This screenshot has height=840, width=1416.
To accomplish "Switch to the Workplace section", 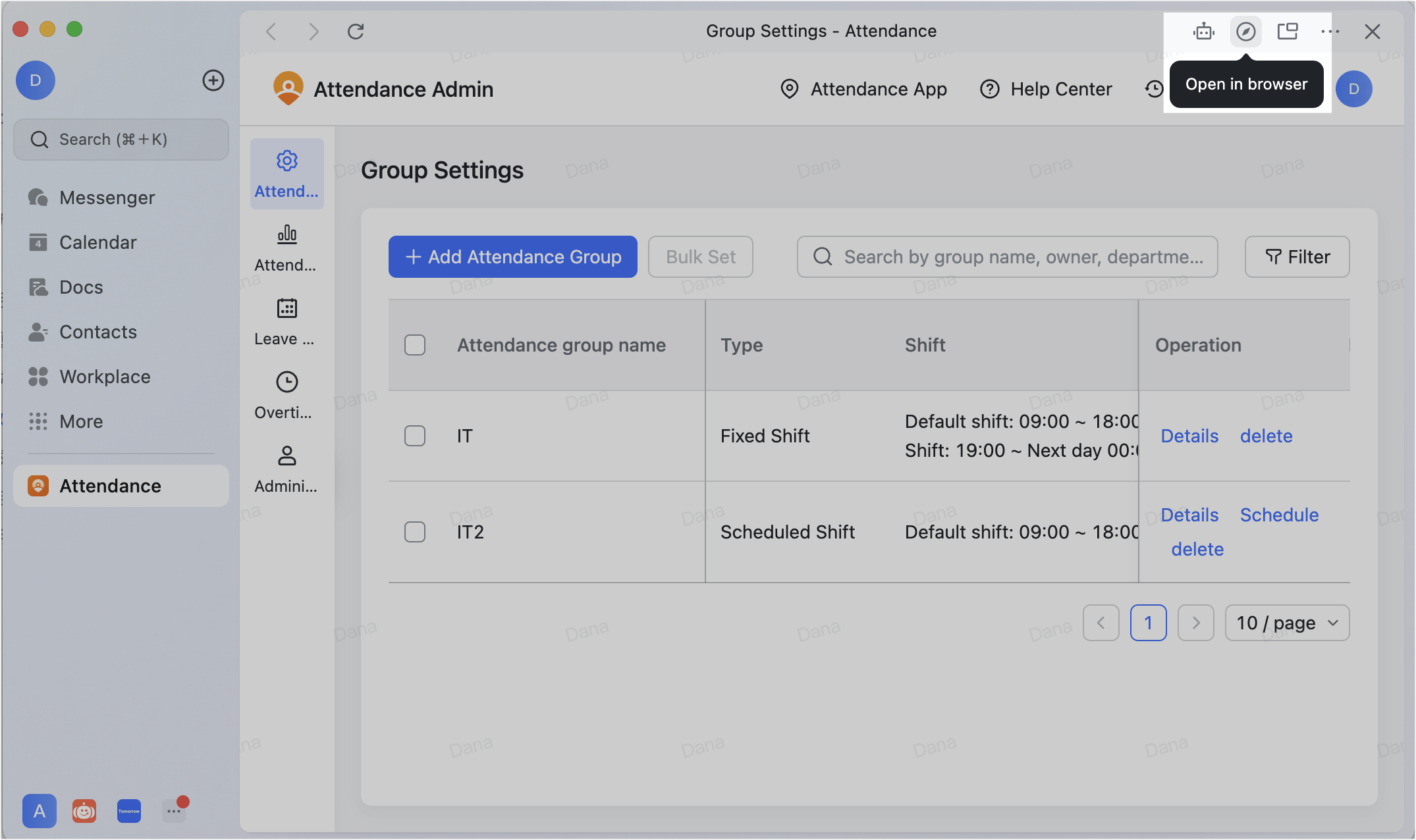I will [x=105, y=377].
